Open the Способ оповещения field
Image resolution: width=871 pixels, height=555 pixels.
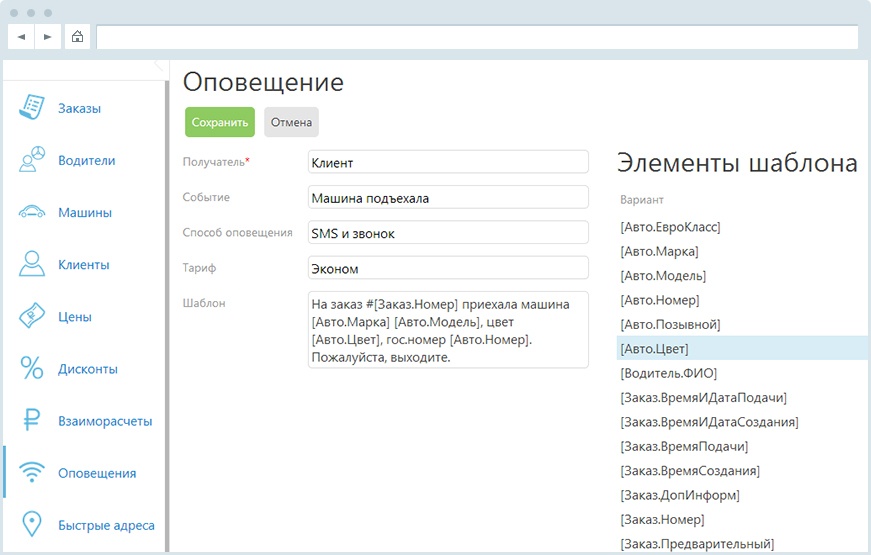click(x=448, y=233)
